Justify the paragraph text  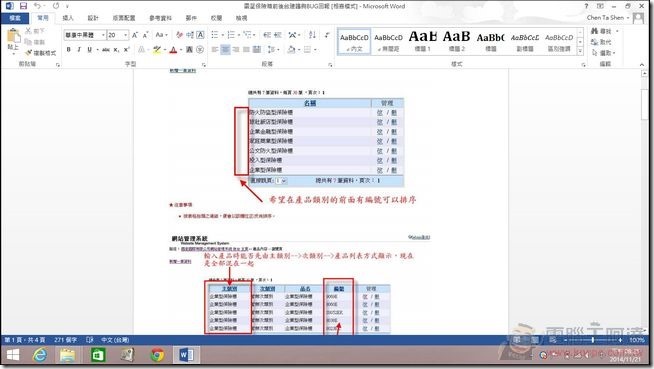click(x=246, y=50)
